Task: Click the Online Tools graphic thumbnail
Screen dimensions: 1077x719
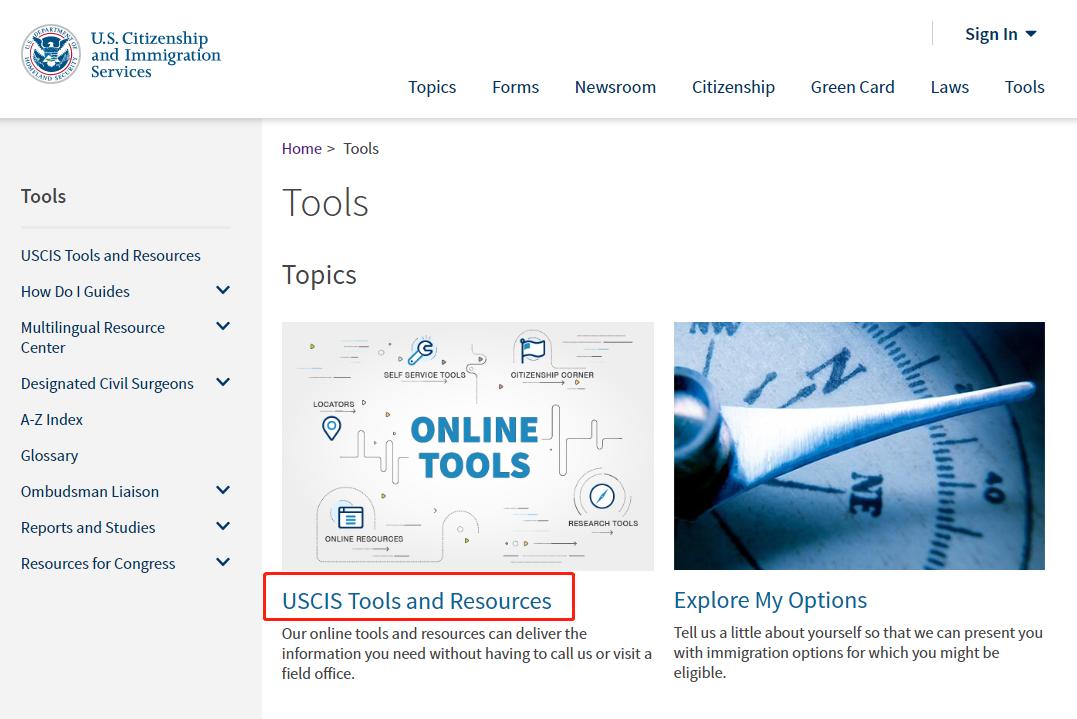Action: tap(467, 446)
